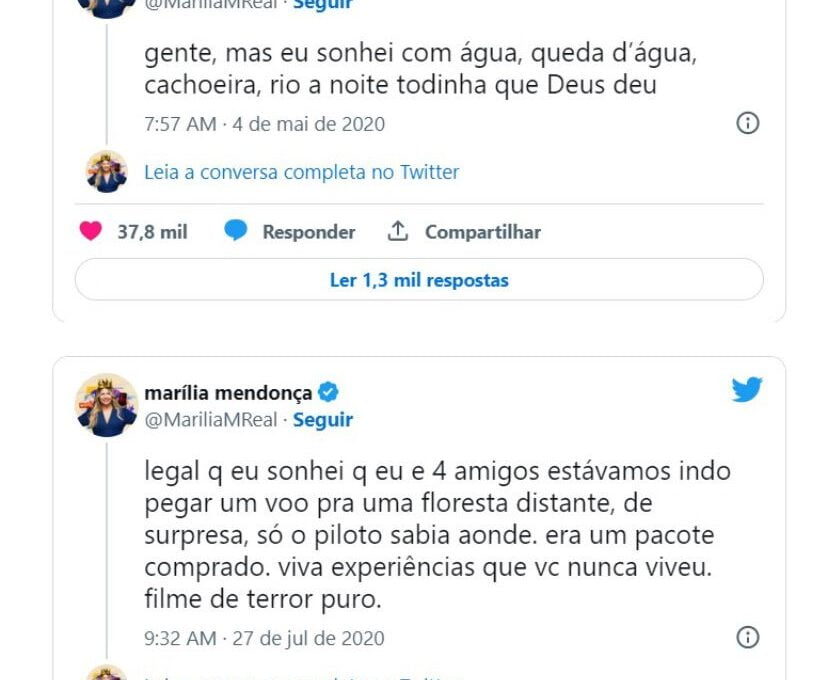Click the blue reply speech bubble icon

click(236, 231)
